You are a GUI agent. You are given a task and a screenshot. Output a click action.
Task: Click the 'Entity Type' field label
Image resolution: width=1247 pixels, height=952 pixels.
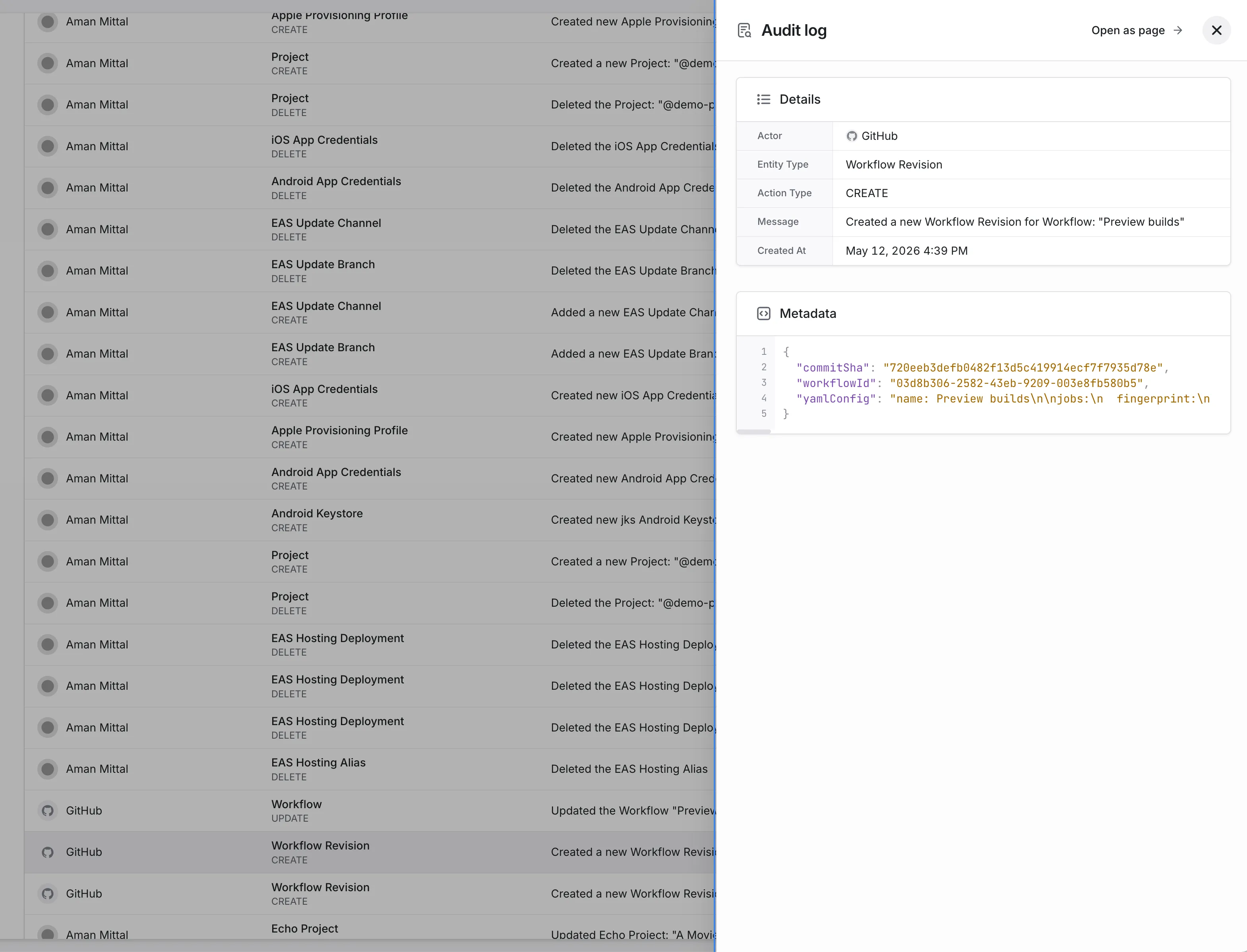click(783, 164)
